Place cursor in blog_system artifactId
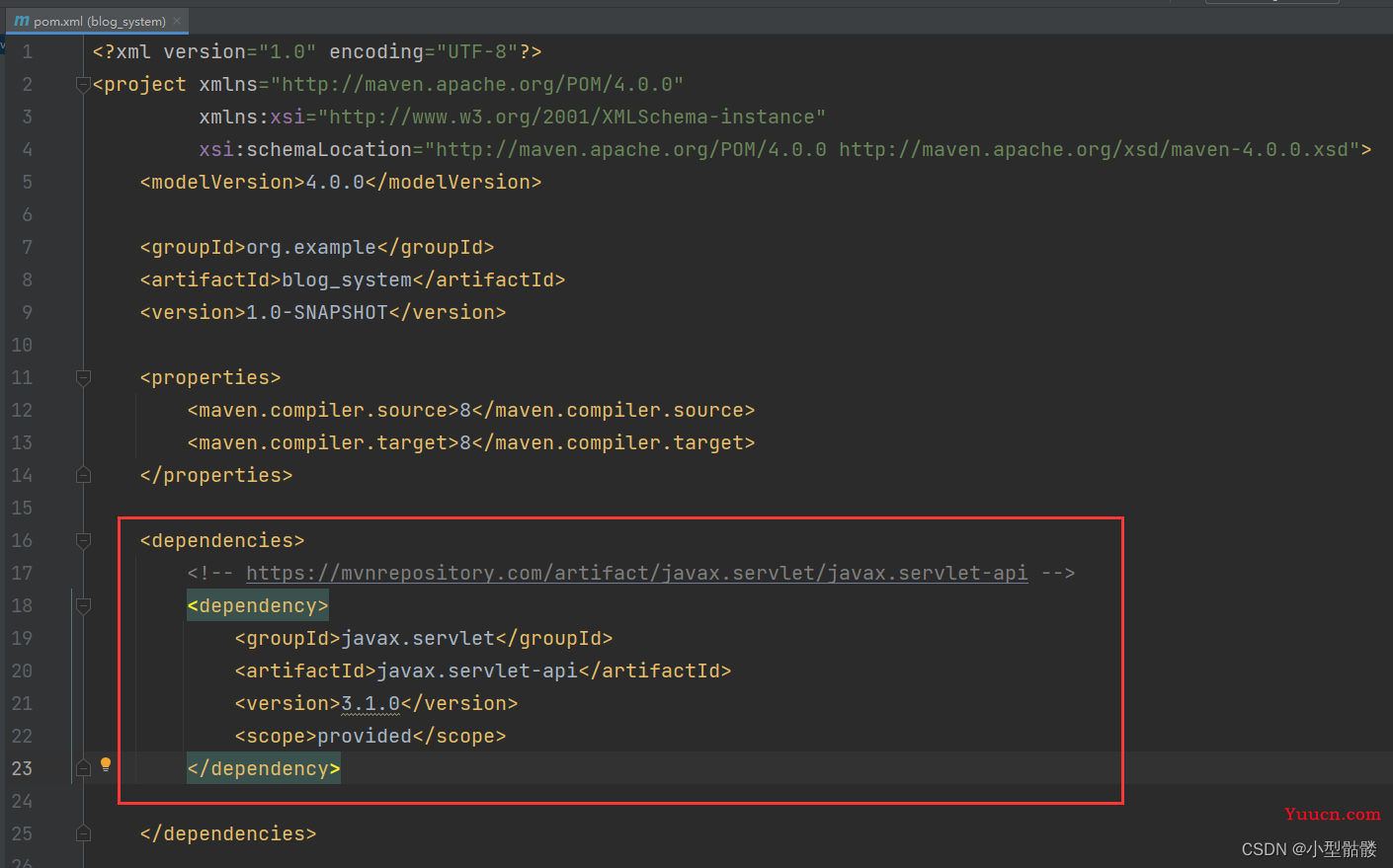Viewport: 1393px width, 868px height. point(347,279)
